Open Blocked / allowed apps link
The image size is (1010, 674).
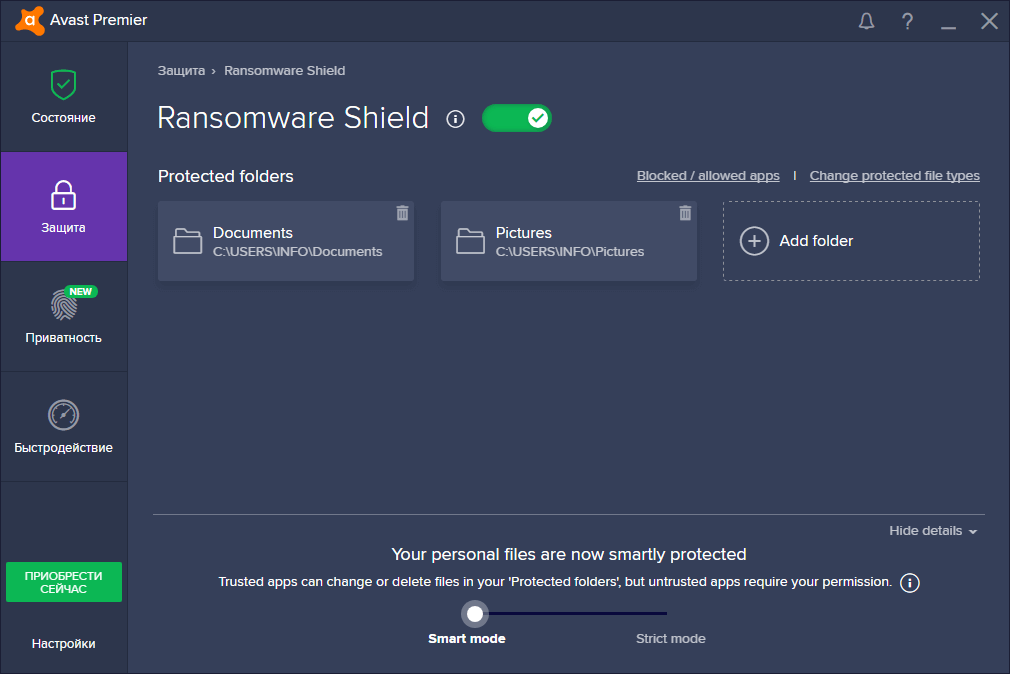[708, 176]
